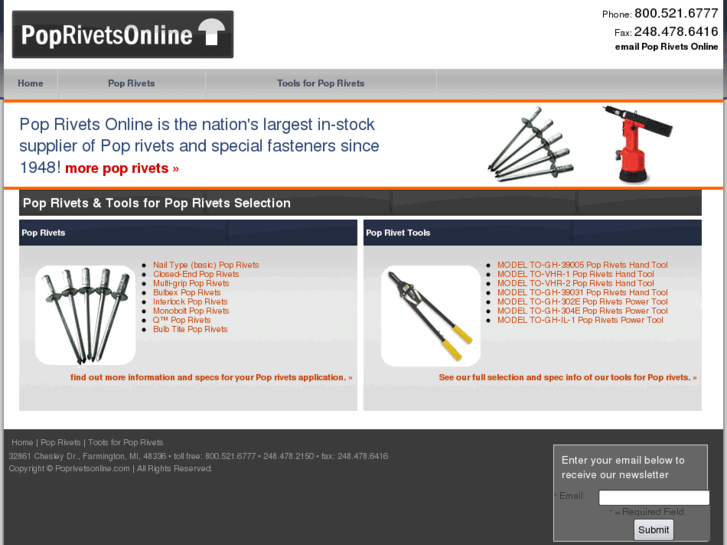Open Nail Type (basic) Pop Rivets link

pos(206,265)
